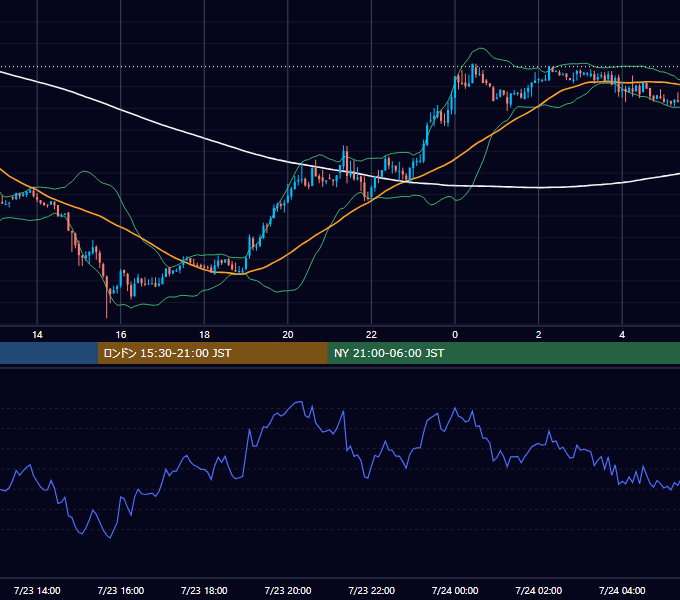The height and width of the screenshot is (600, 680).
Task: Click the 7/24 02:00 label on oscillator axis
Action: pyautogui.click(x=539, y=590)
